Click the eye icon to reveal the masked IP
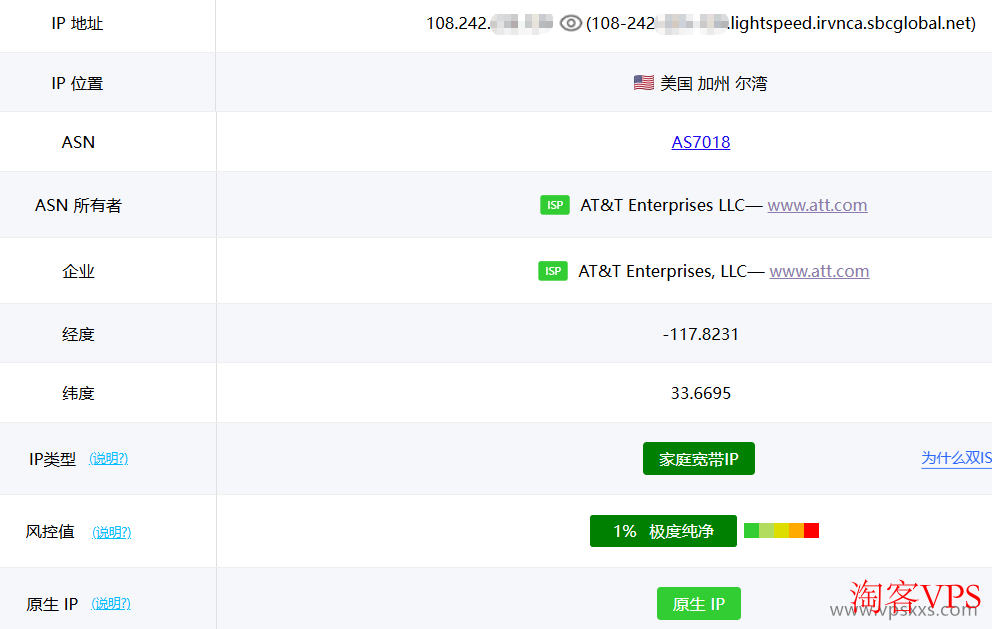 click(569, 22)
